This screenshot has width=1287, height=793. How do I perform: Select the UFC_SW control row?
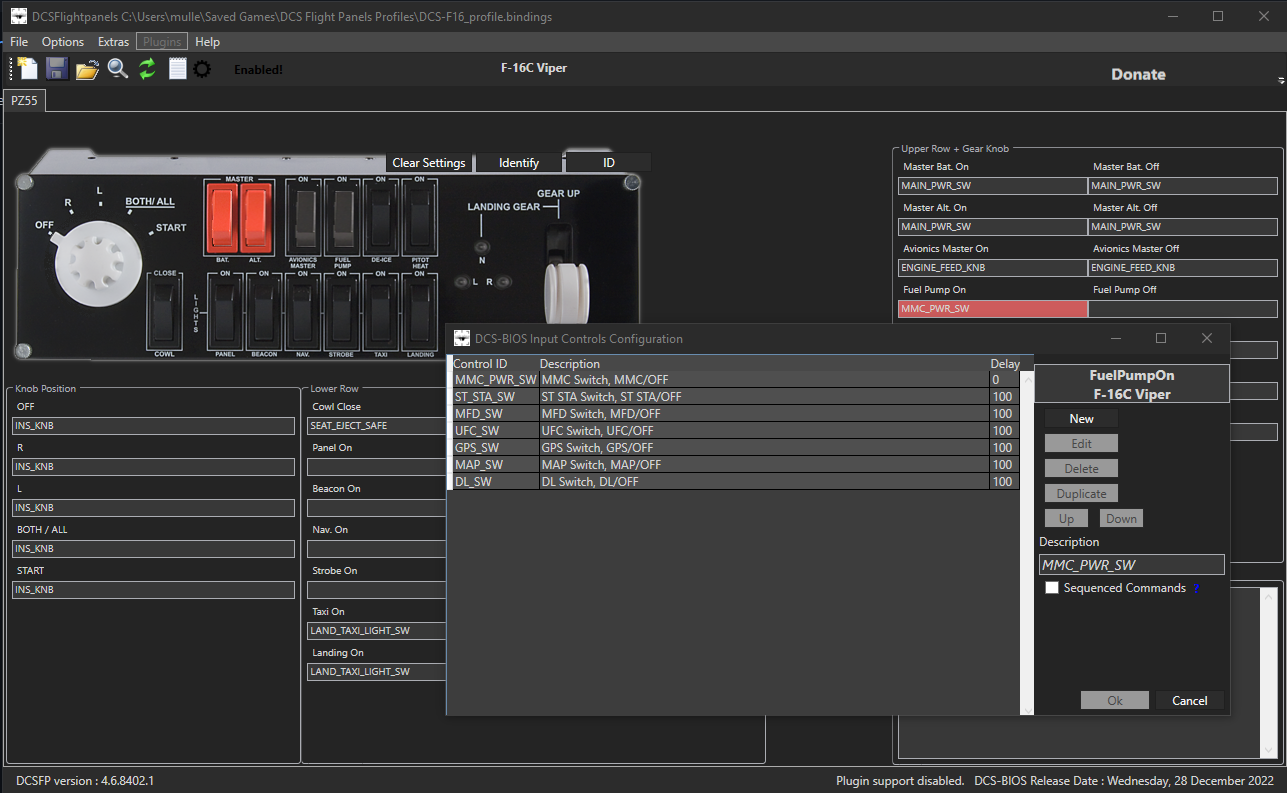pyautogui.click(x=735, y=431)
